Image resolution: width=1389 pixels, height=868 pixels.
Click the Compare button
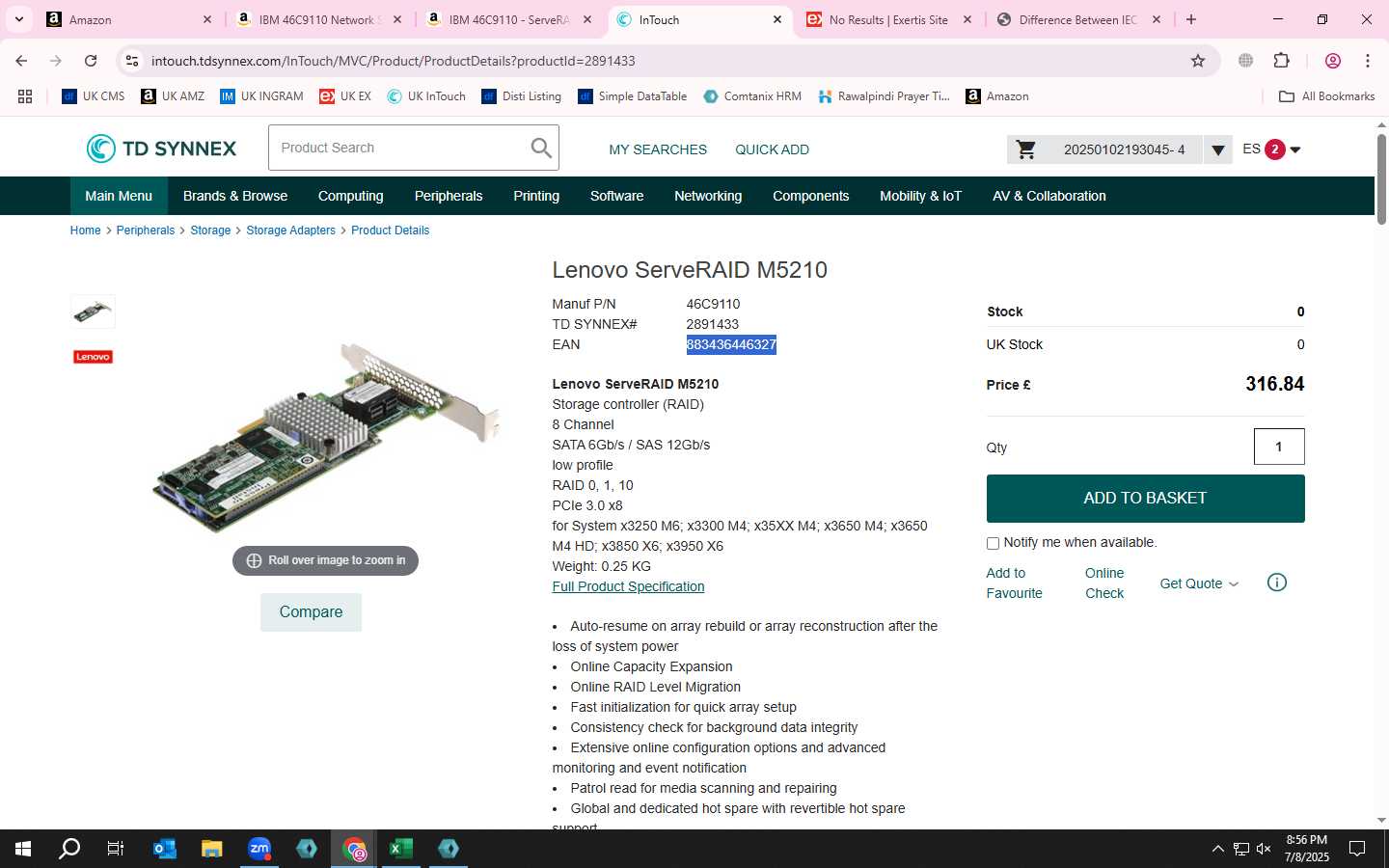pyautogui.click(x=311, y=612)
